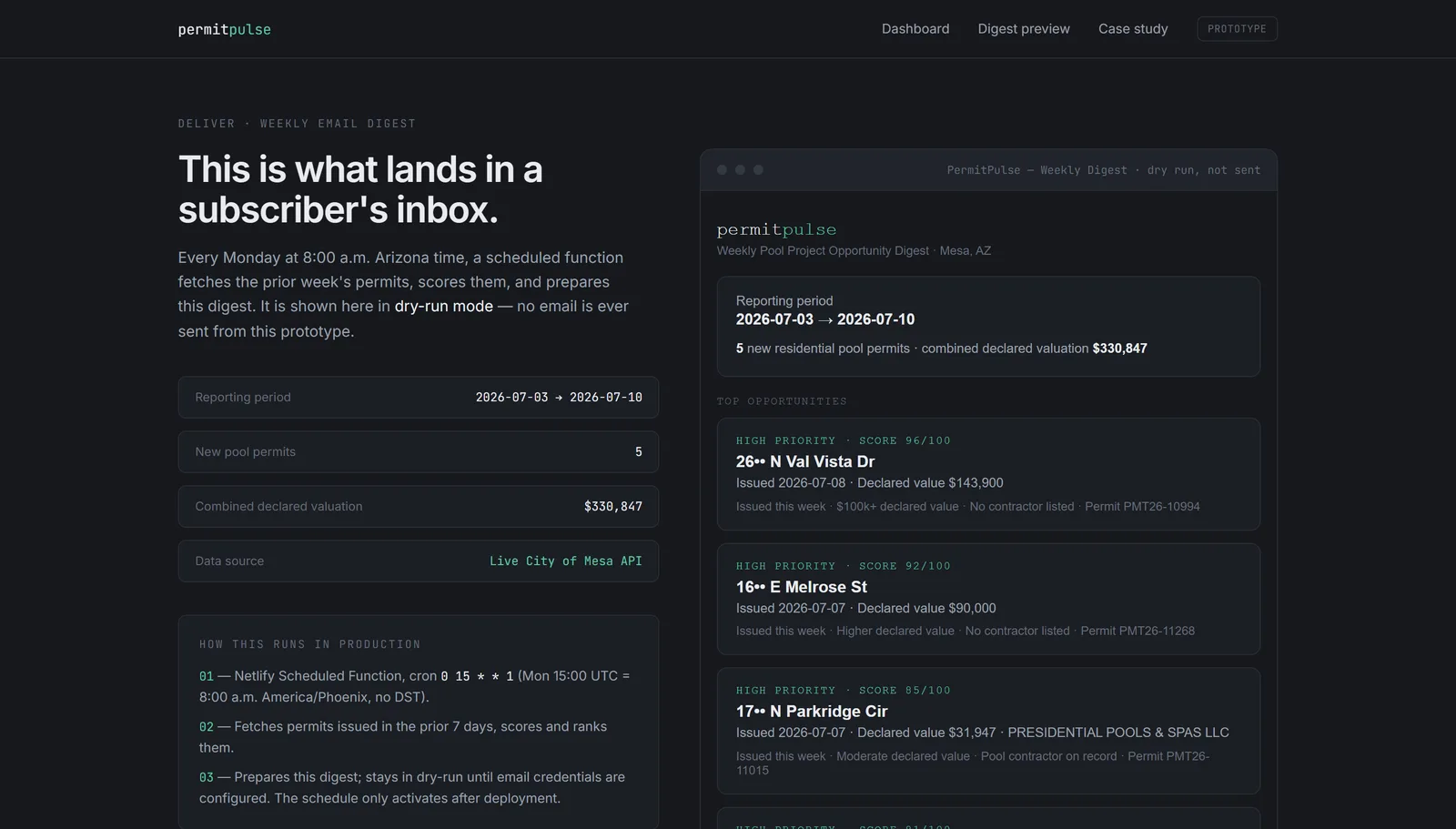
Task: Click step 02 Fetches permits line
Action: pos(403,737)
